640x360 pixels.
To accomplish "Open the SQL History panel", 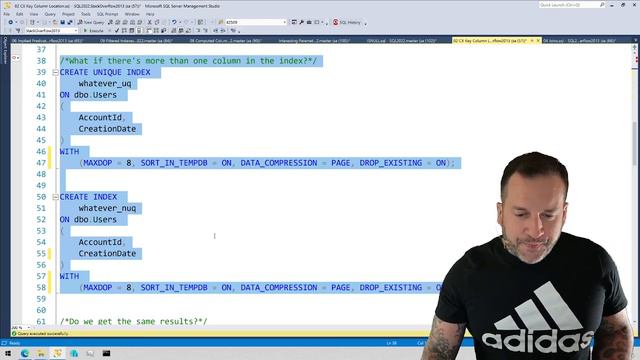I will point(347,22).
